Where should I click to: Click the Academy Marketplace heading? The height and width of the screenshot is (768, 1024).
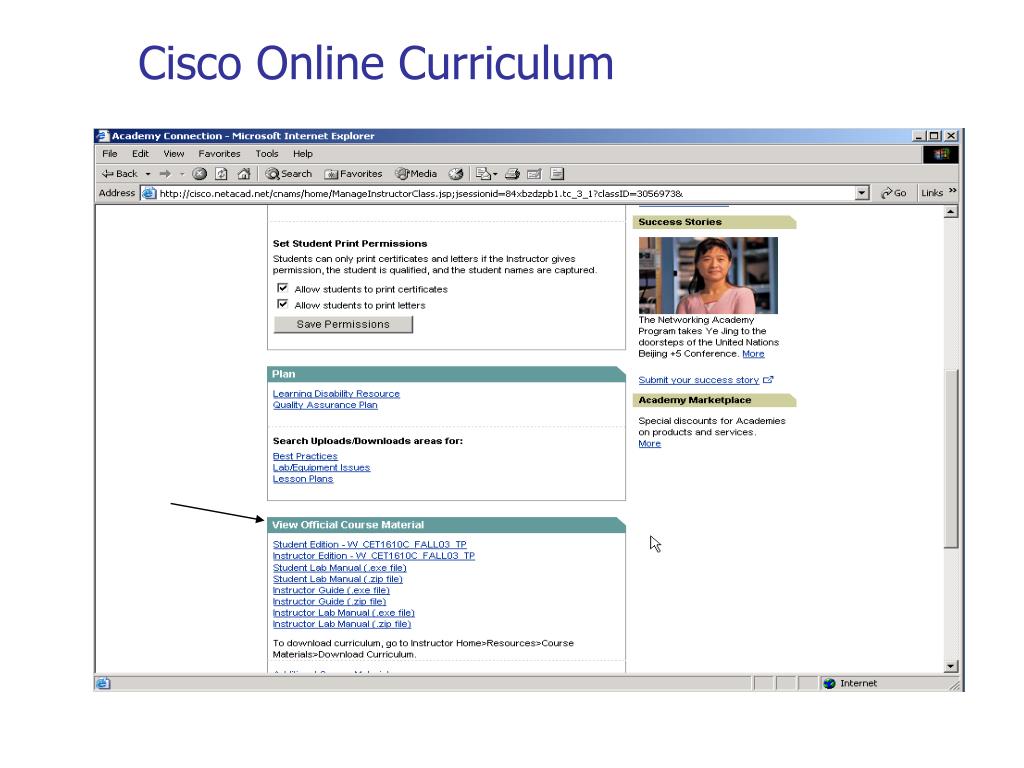(x=714, y=400)
